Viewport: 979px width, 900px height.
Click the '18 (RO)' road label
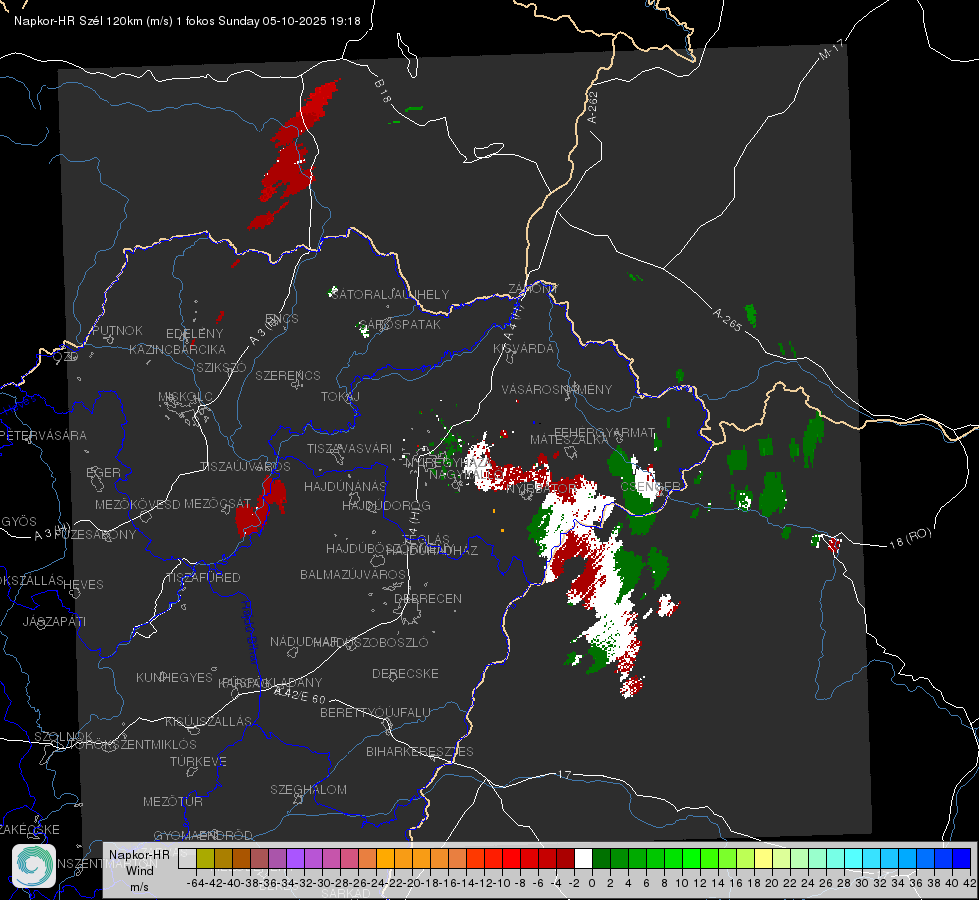(x=910, y=538)
